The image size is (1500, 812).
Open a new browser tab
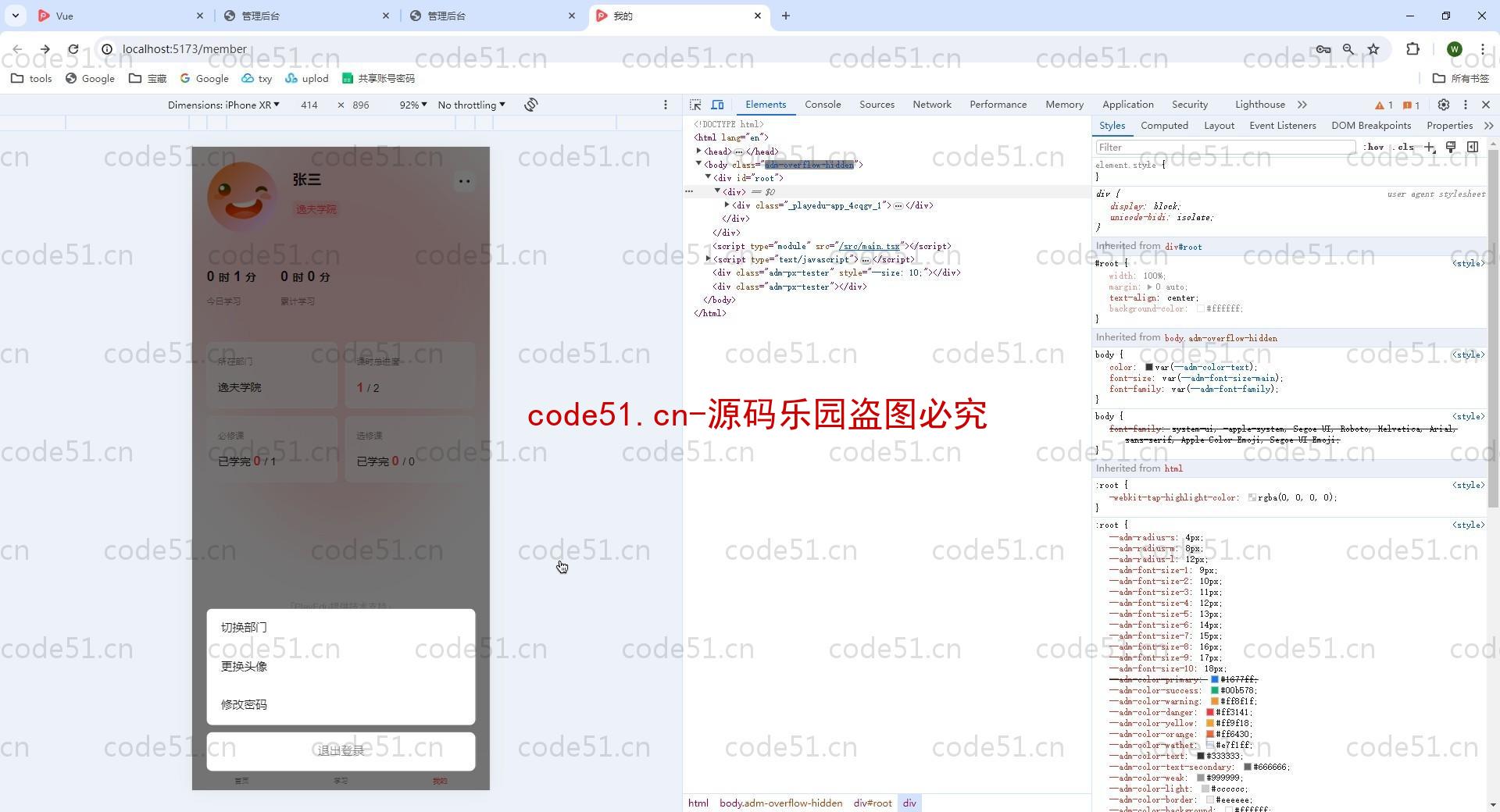pyautogui.click(x=786, y=16)
